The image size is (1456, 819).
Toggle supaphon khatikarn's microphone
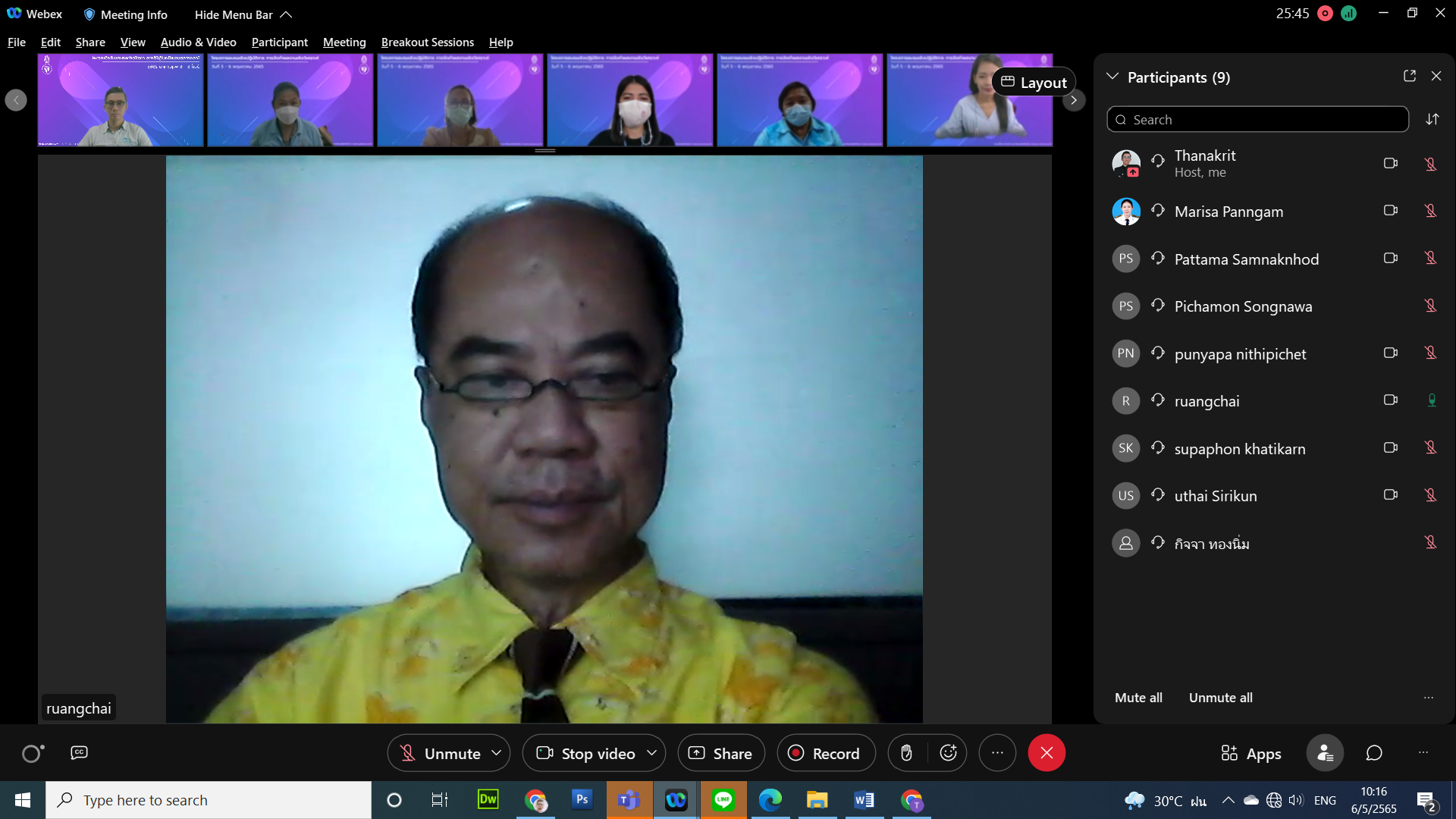click(1430, 448)
